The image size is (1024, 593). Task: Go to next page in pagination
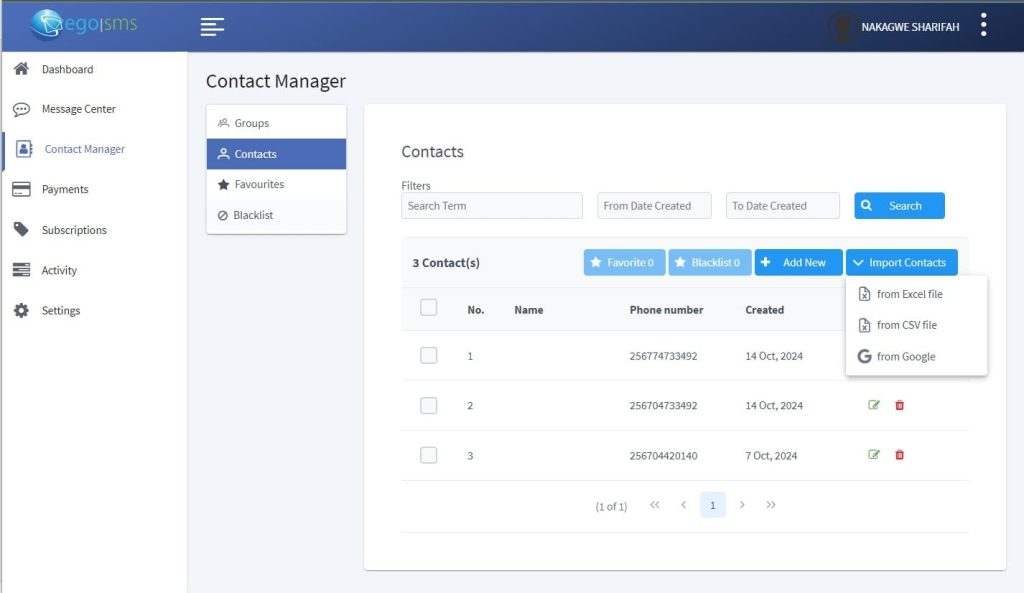(x=742, y=505)
